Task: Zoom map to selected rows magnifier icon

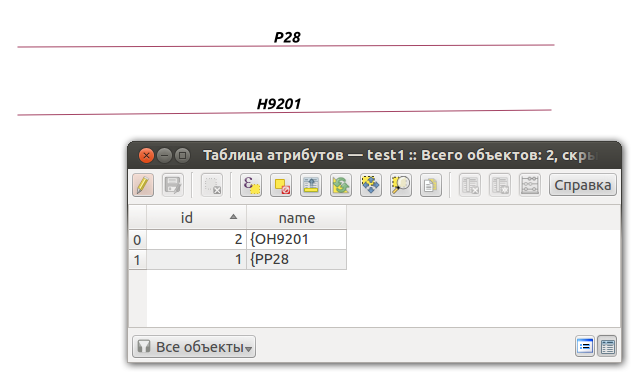Action: [x=400, y=185]
